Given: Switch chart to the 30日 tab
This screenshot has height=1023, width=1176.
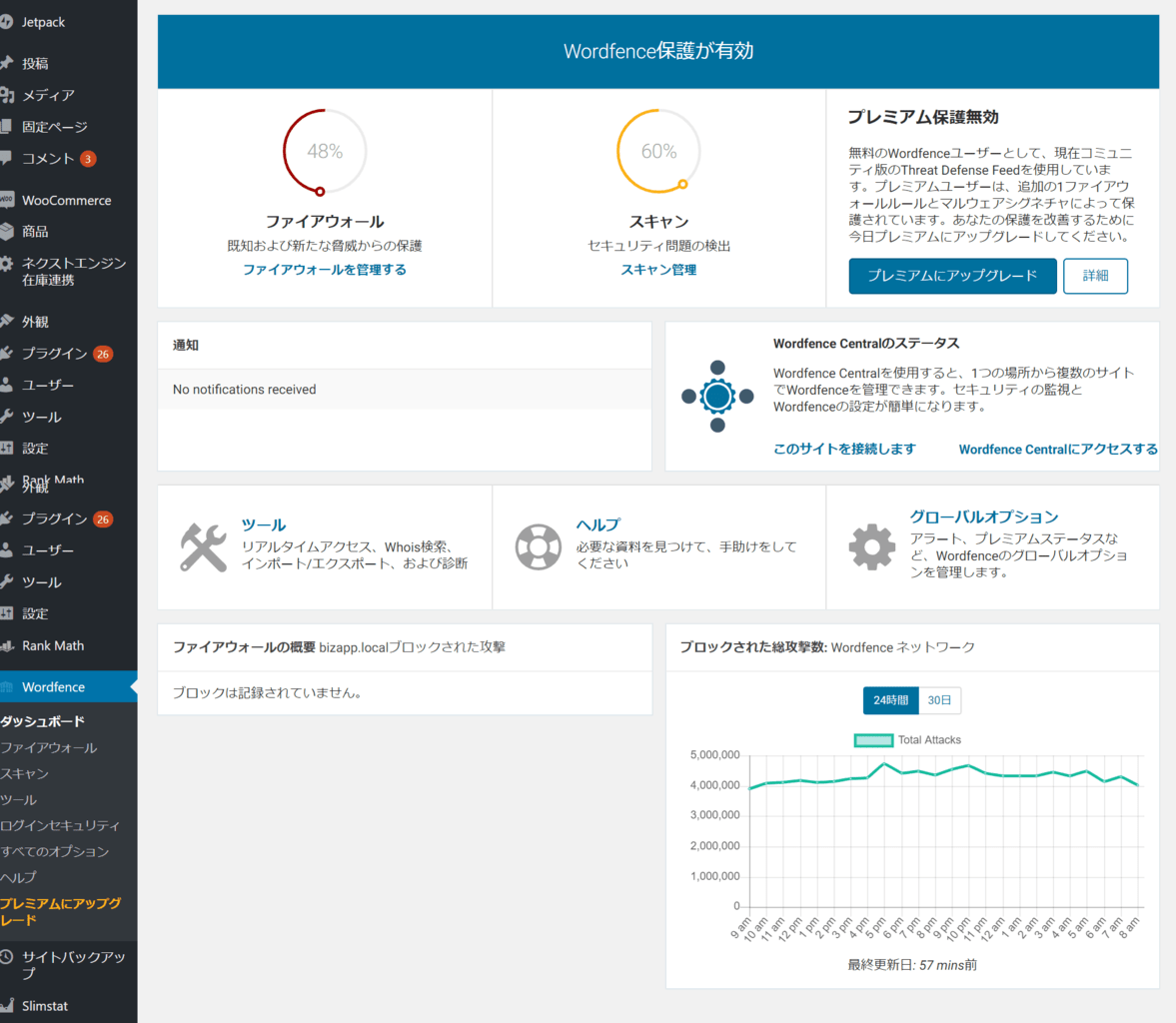Looking at the screenshot, I should pos(940,699).
